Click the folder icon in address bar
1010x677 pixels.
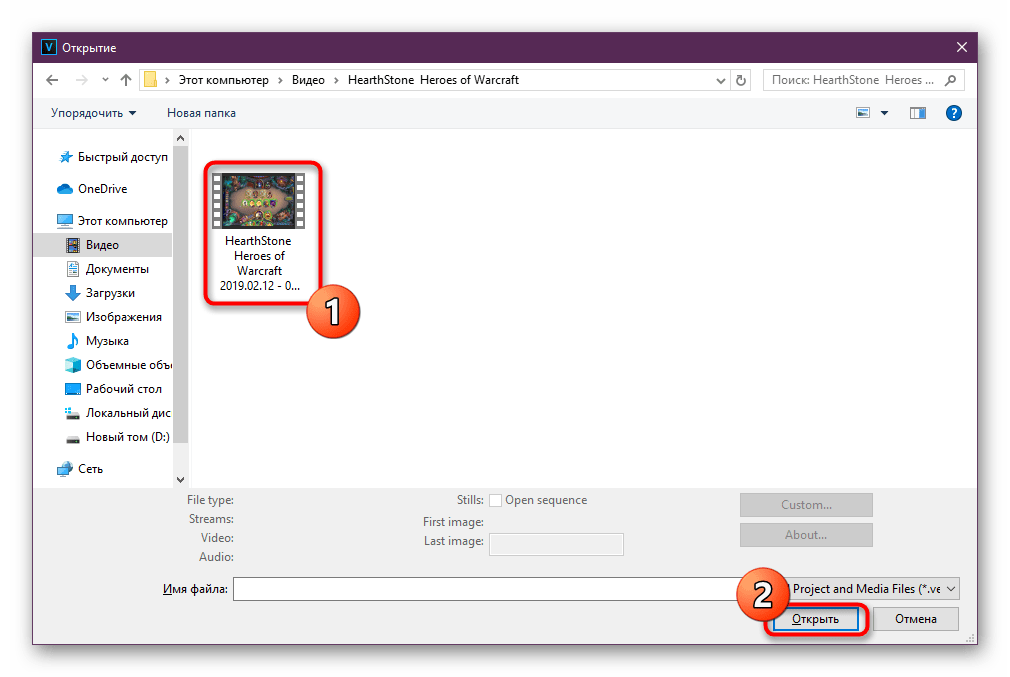tap(150, 79)
